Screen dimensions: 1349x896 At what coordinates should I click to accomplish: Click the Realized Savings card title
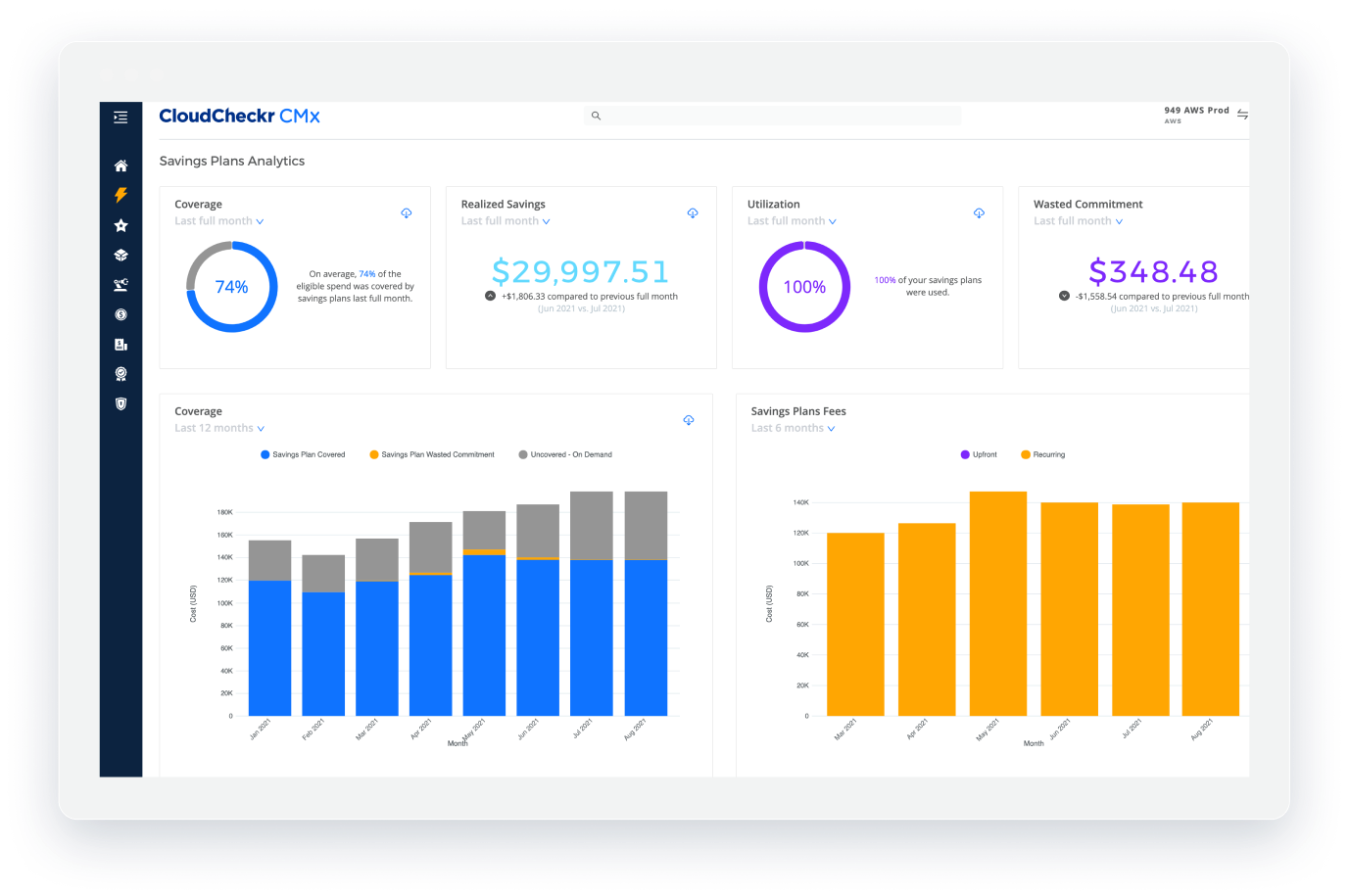click(x=503, y=205)
